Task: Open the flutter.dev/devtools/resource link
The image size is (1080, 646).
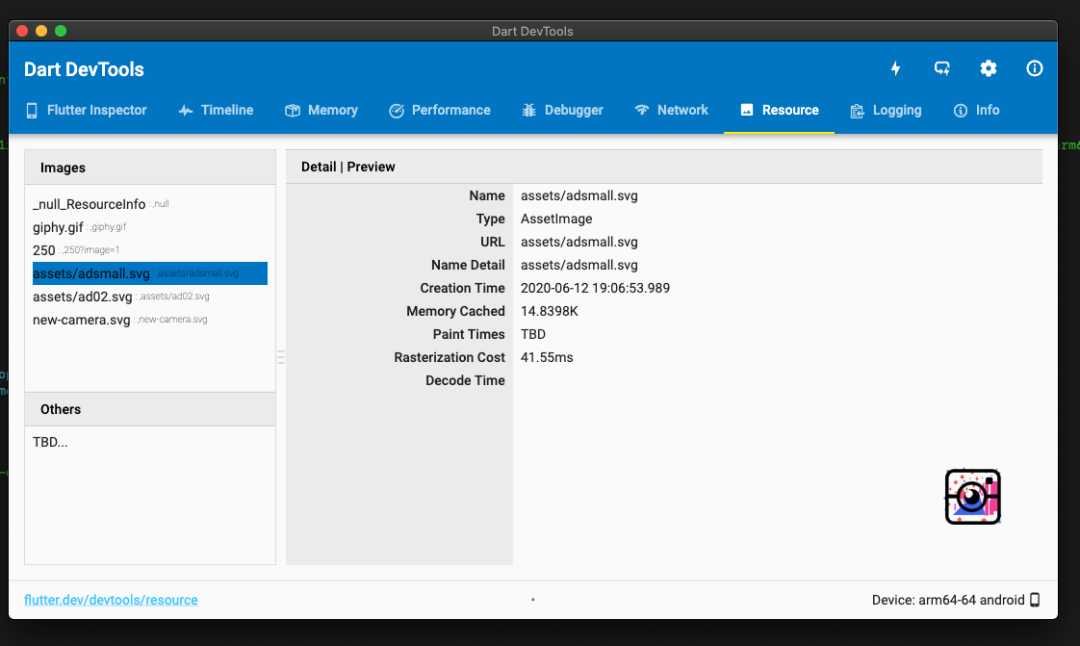Action: [x=111, y=600]
